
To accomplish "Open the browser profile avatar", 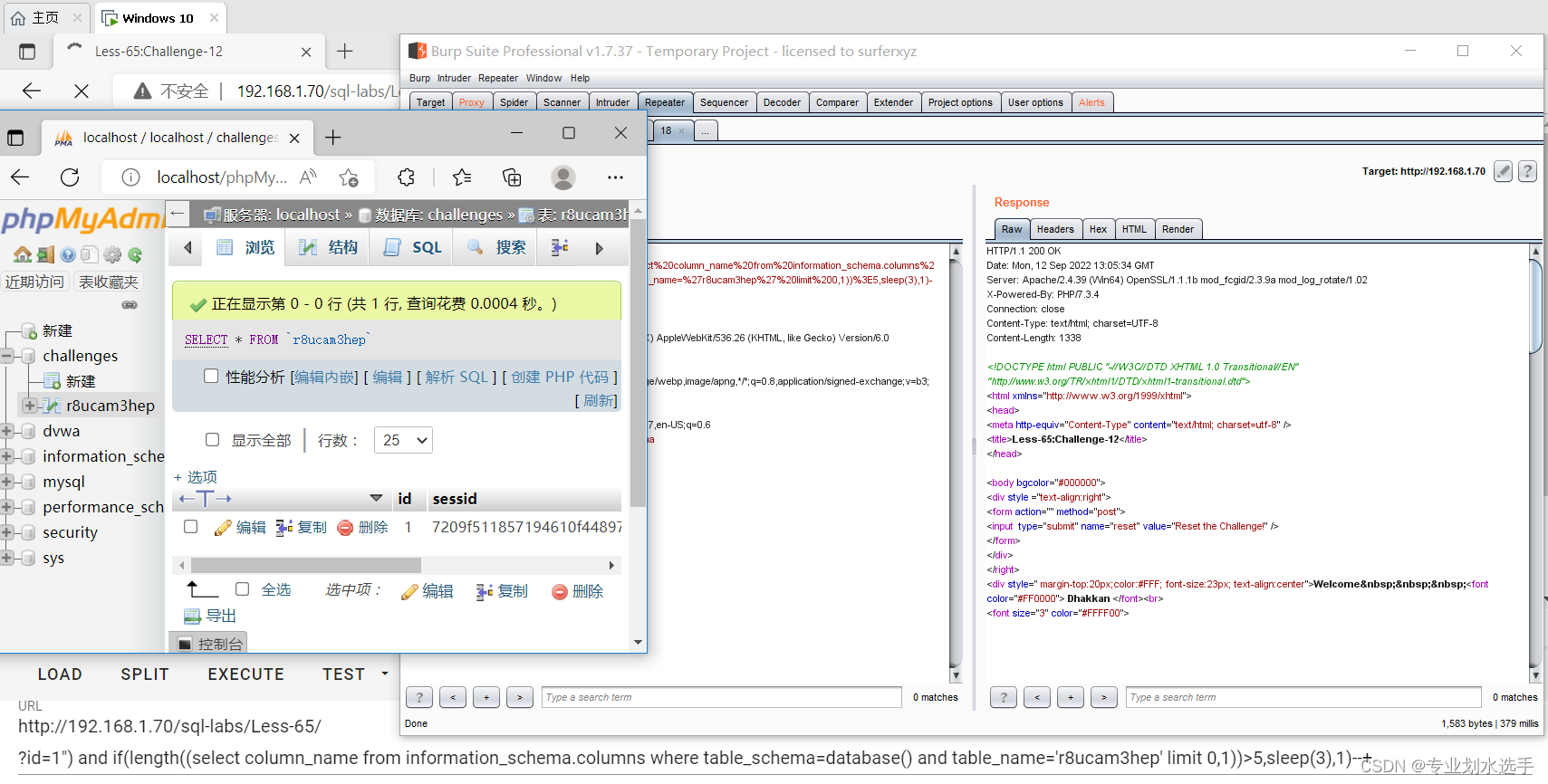I will [x=563, y=177].
